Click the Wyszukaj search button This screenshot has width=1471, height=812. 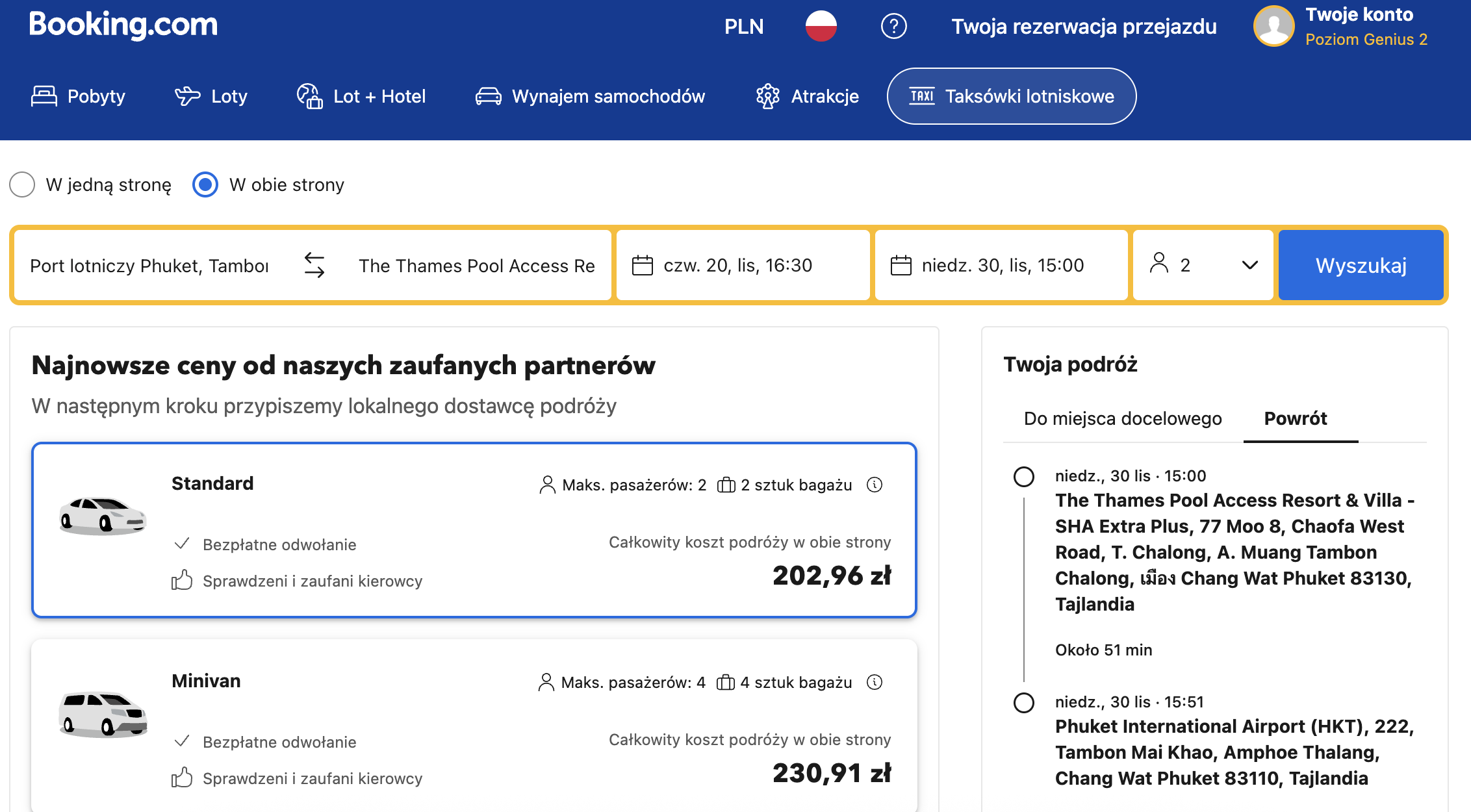point(1361,265)
